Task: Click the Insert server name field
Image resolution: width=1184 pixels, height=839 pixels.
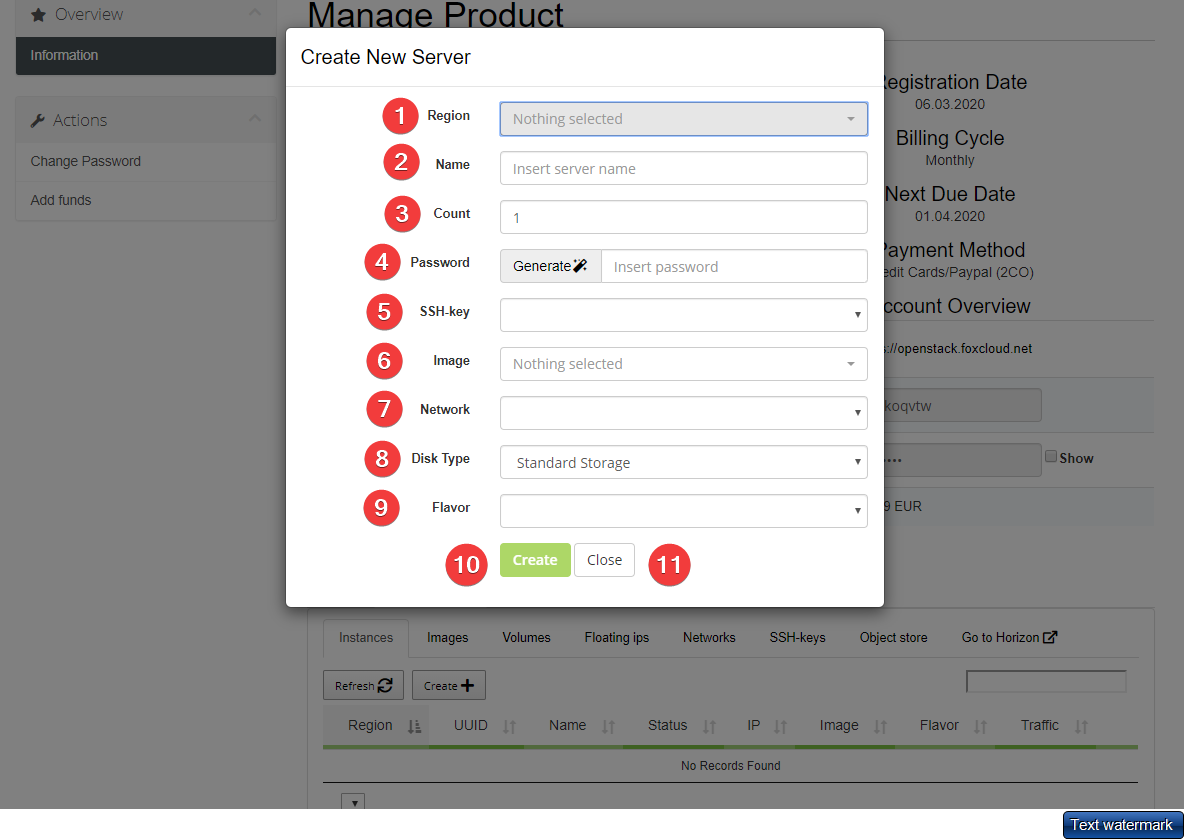Action: (683, 168)
